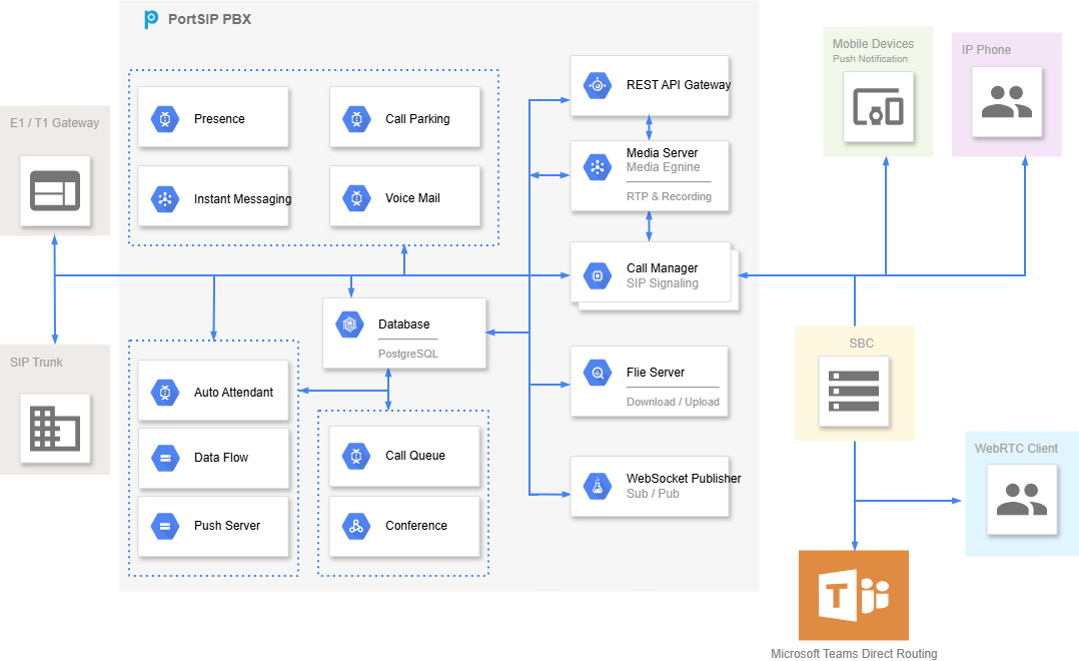1079x661 pixels.
Task: Click the Microsoft Teams logo
Action: point(853,595)
